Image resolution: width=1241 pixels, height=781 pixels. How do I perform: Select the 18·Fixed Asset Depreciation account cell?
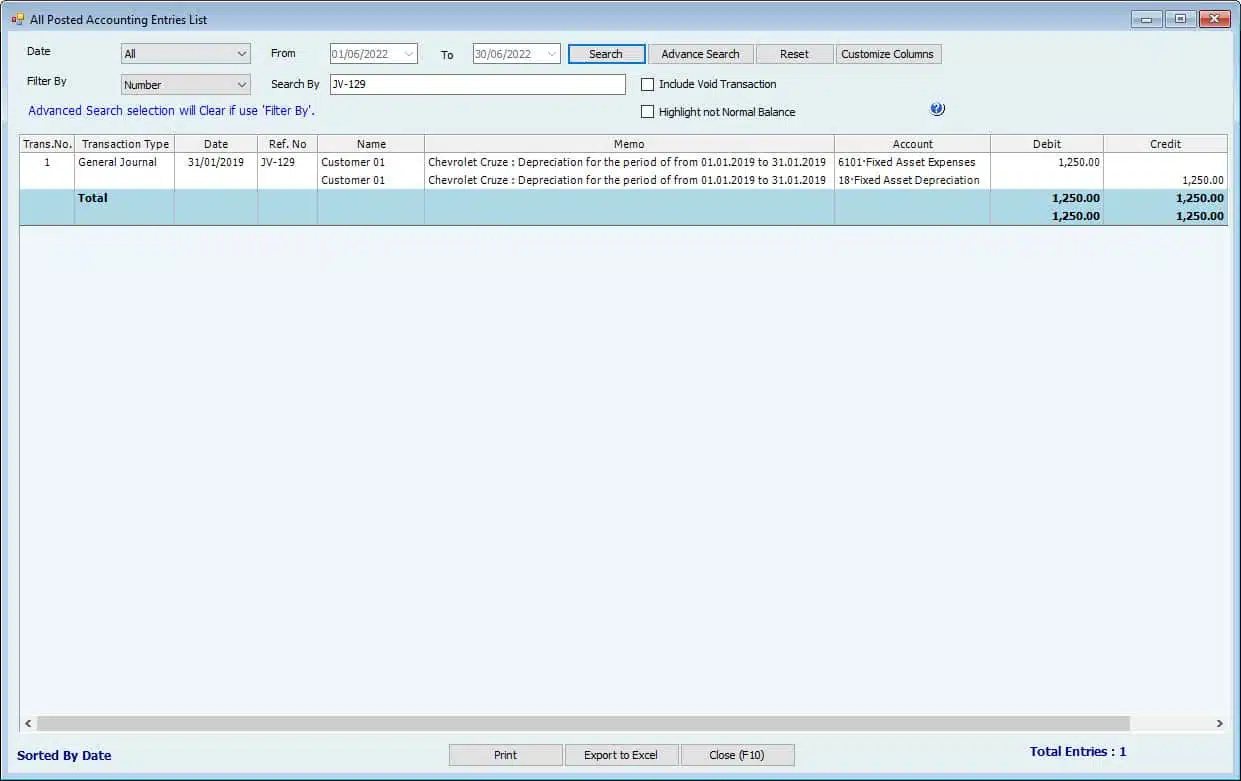[x=913, y=180]
